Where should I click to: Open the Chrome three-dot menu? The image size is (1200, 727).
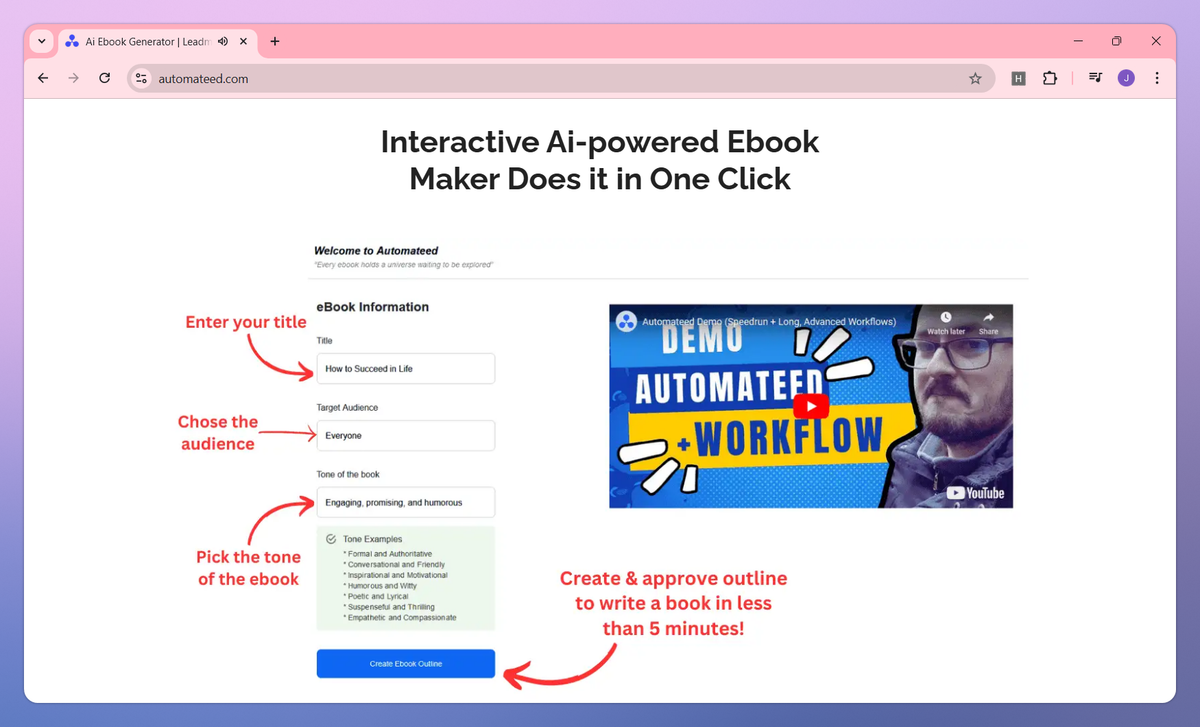click(x=1157, y=77)
